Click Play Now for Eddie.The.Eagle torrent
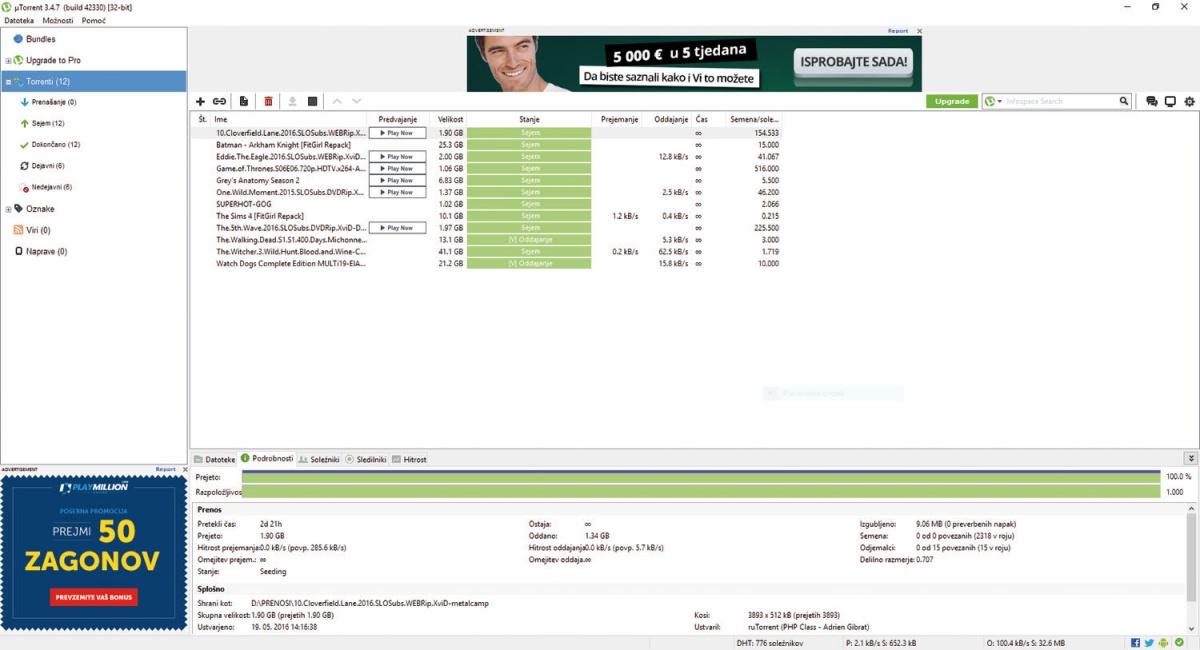 click(397, 157)
